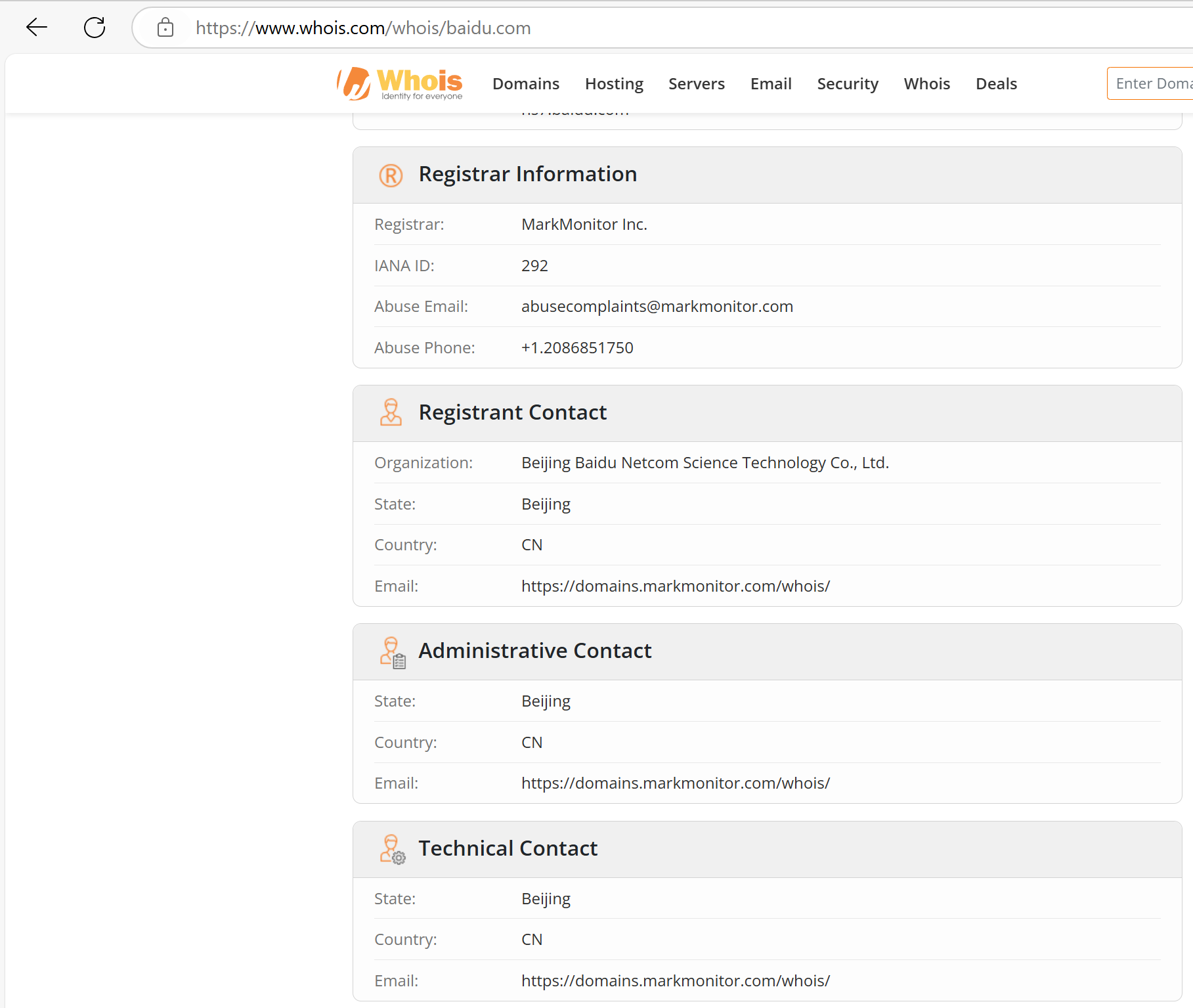The width and height of the screenshot is (1193, 1008).
Task: Select Technical Contact country CN
Action: pyautogui.click(x=532, y=940)
